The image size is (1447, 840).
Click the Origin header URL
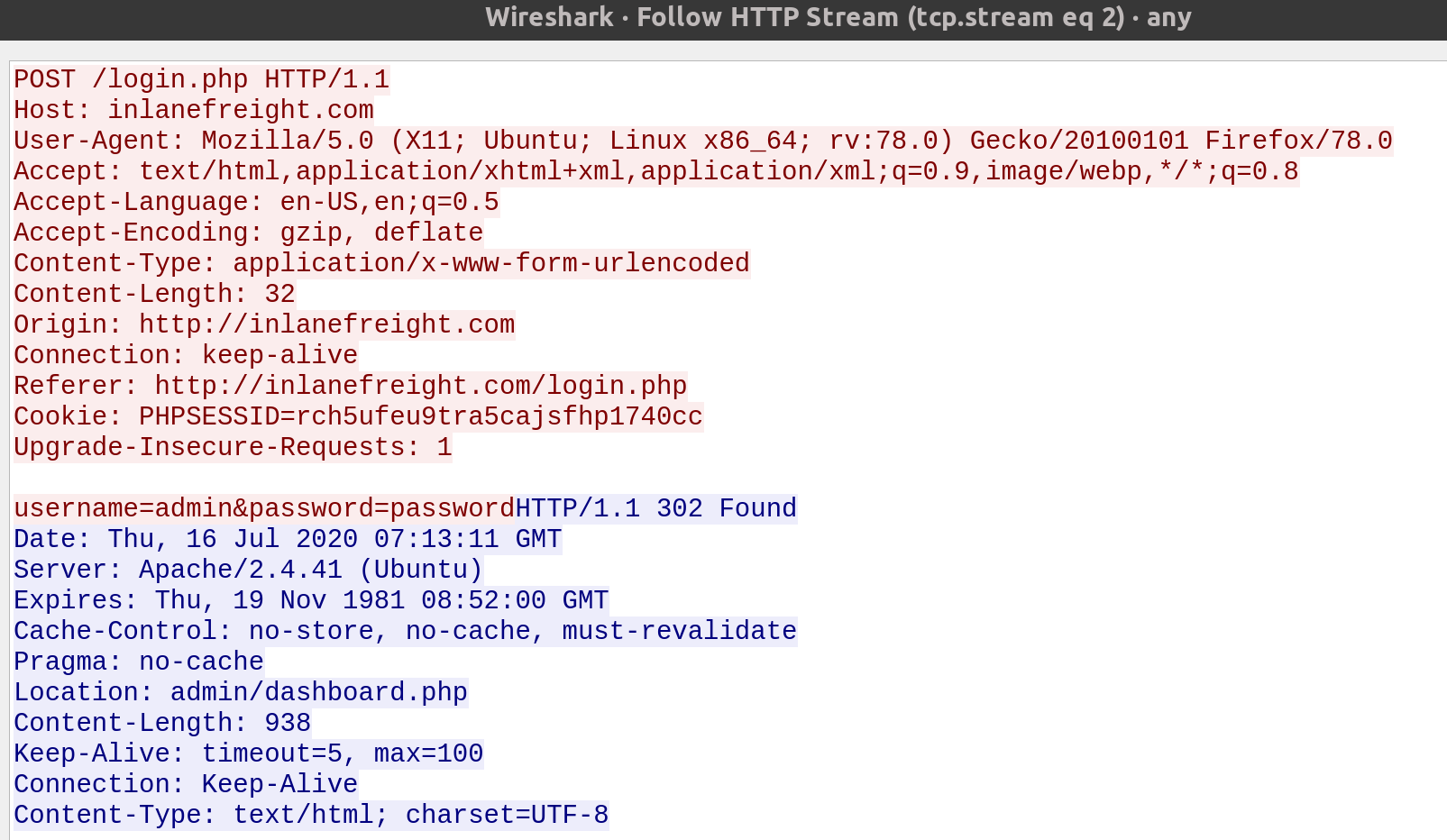pos(326,324)
